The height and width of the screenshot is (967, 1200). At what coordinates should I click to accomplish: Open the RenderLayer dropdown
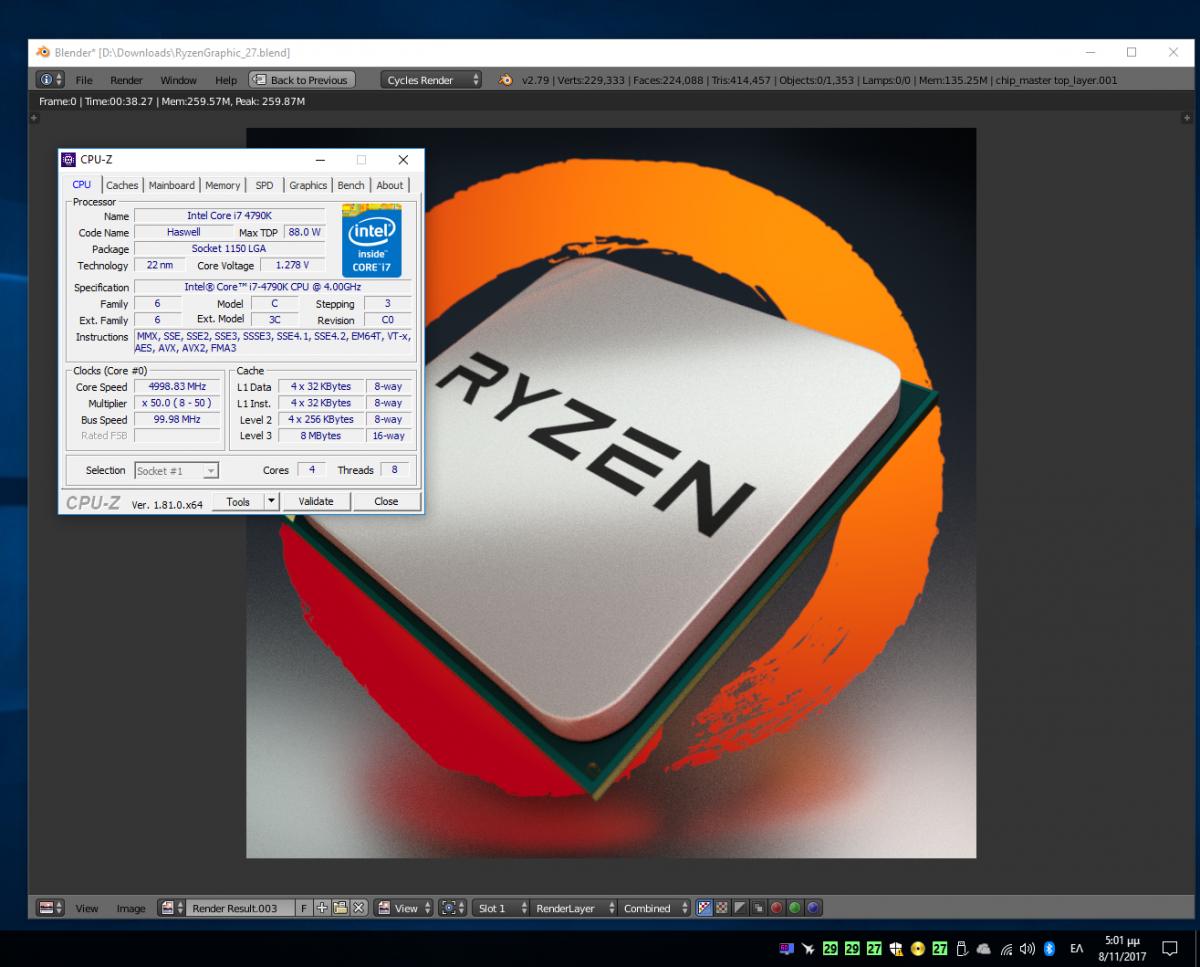[x=572, y=908]
